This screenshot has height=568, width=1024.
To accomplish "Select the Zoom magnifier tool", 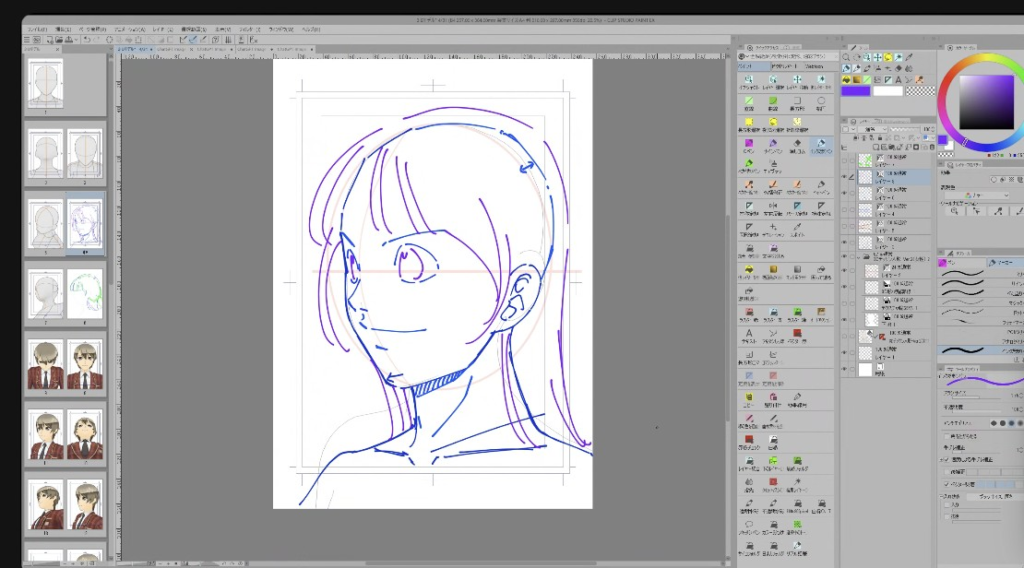I will pos(846,57).
